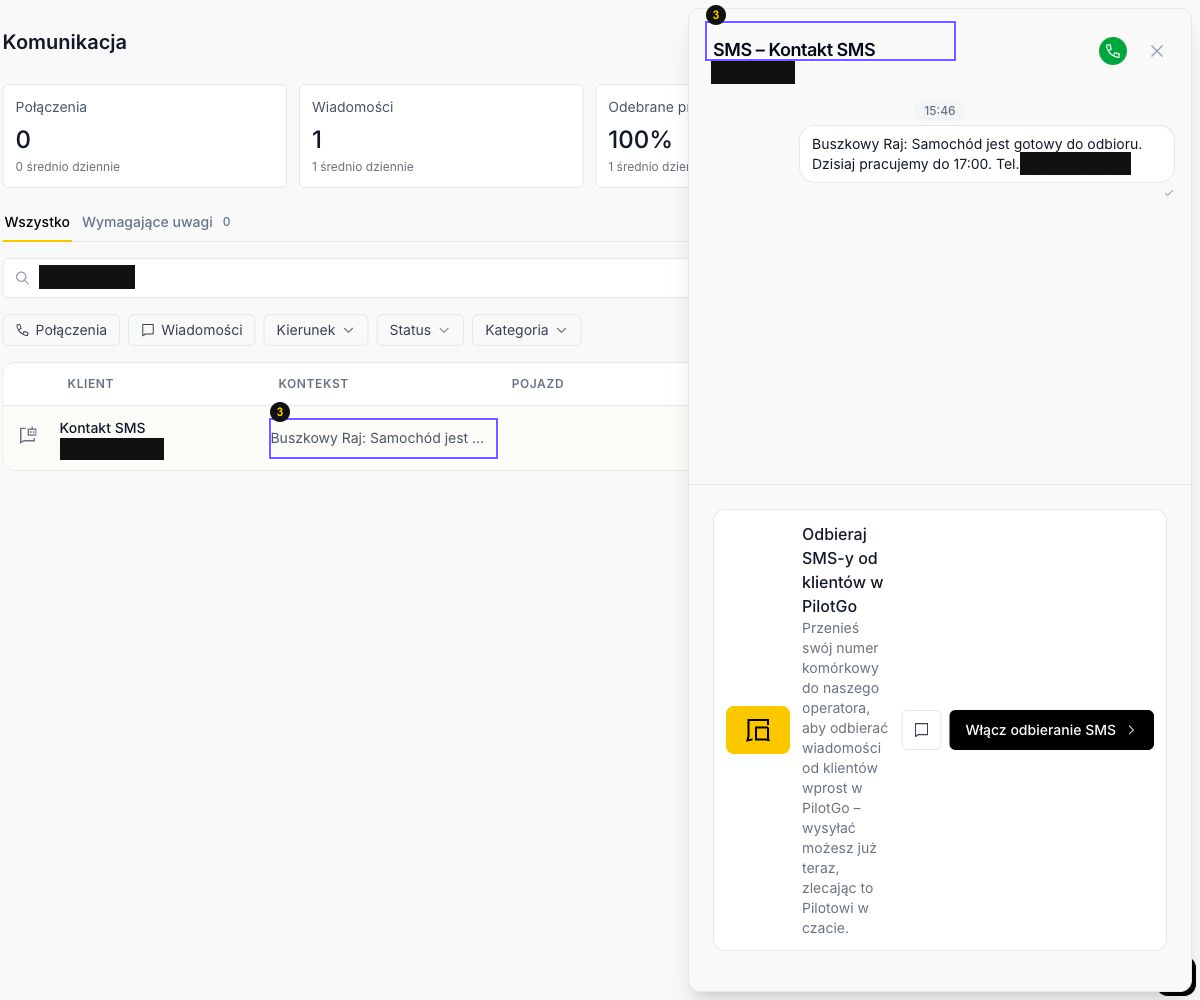Click the delivered checkmark under the sent message
Image resolution: width=1200 pixels, height=1000 pixels.
pos(1169,192)
